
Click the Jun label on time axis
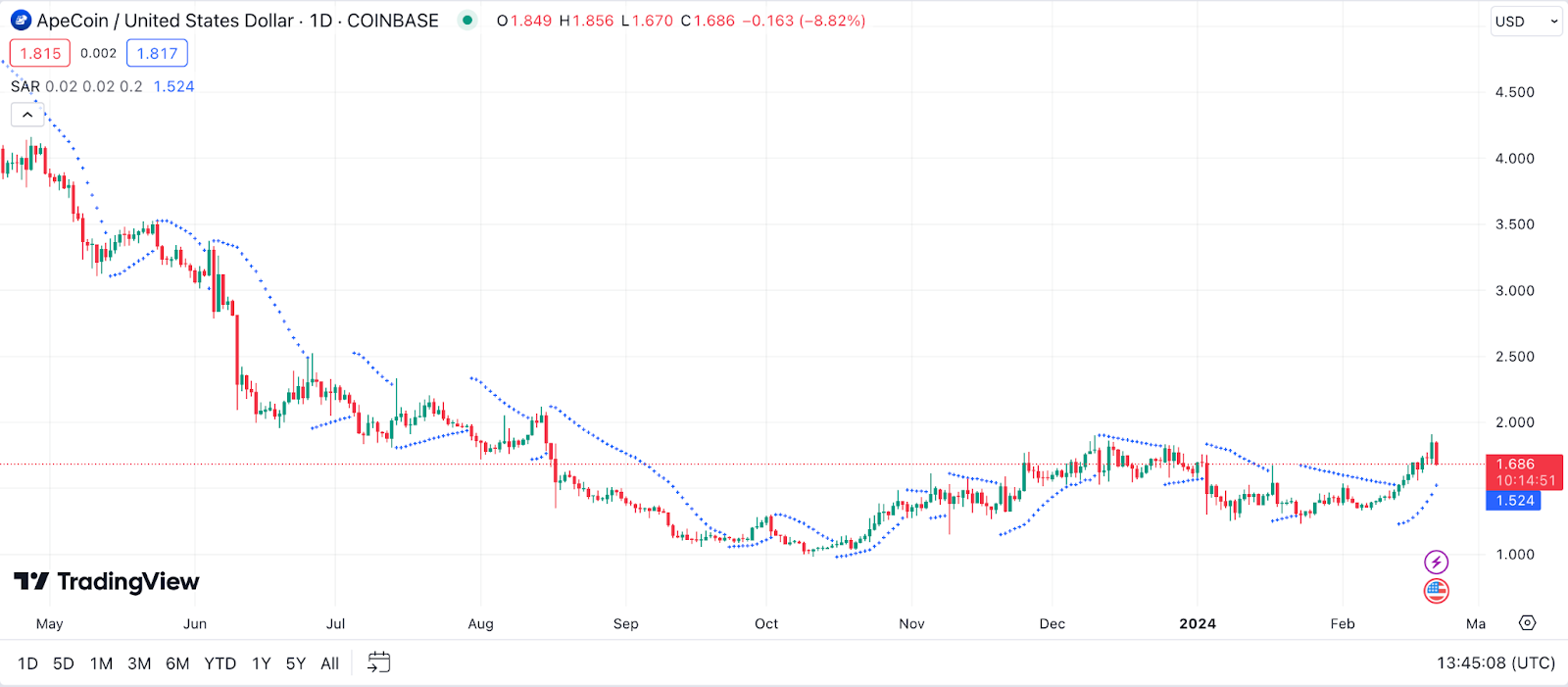point(195,623)
